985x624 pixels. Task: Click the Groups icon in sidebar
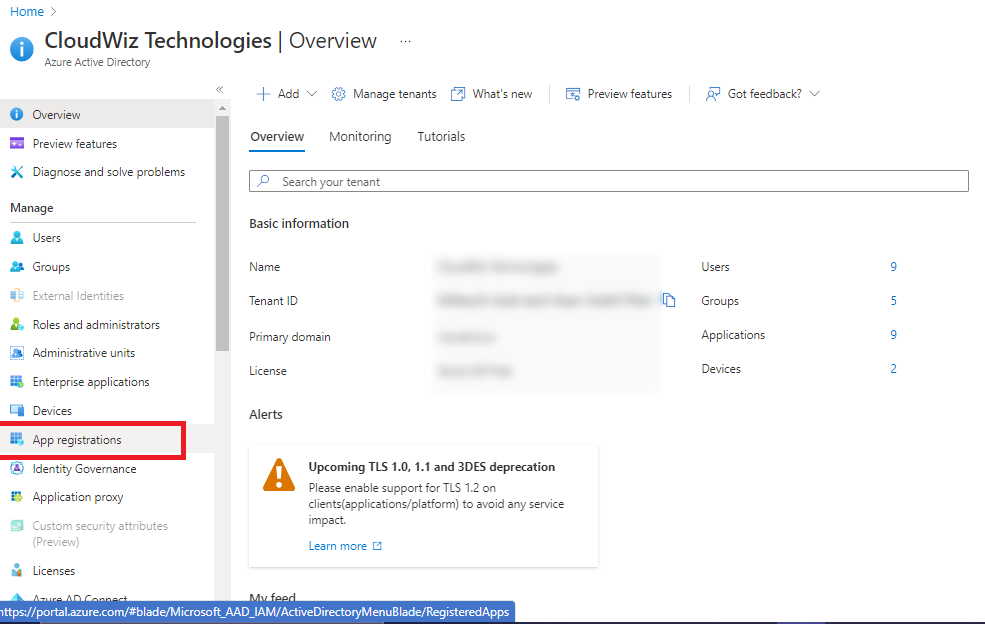[x=16, y=267]
